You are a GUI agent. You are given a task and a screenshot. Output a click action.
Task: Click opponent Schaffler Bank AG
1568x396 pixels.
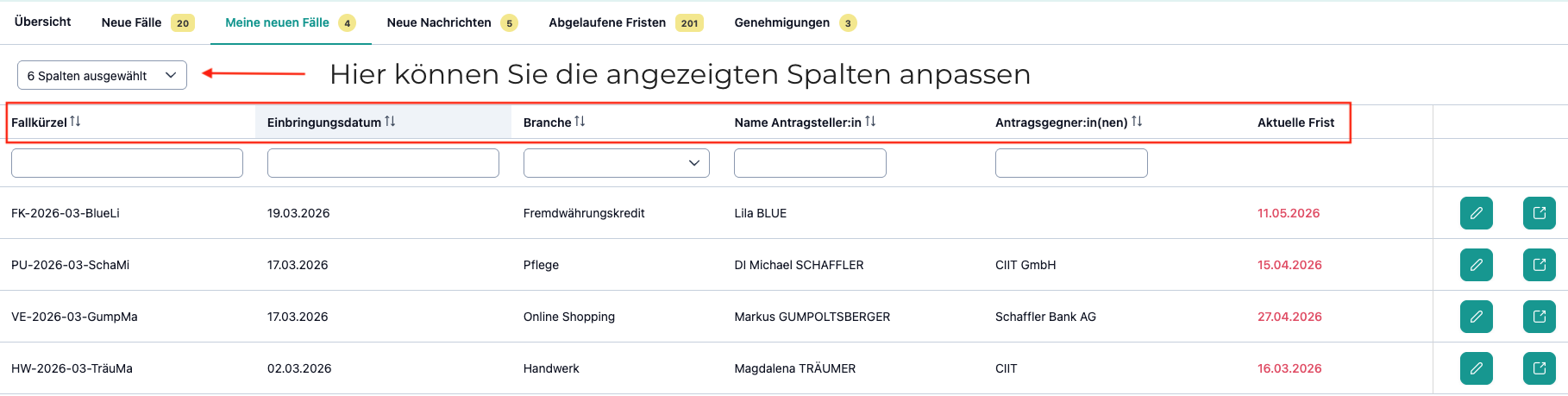[1045, 317]
